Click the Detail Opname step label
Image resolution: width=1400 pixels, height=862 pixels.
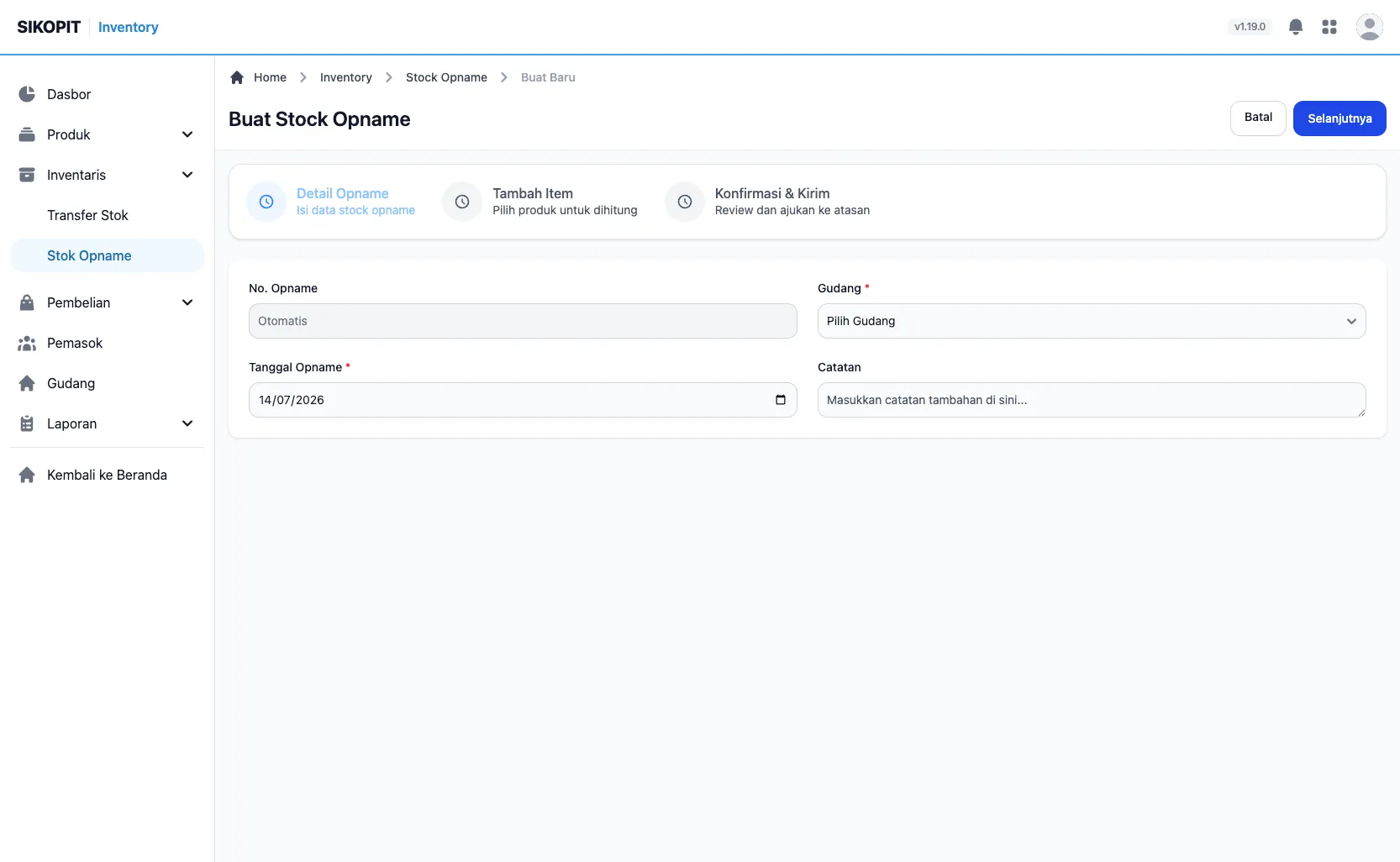[x=343, y=193]
